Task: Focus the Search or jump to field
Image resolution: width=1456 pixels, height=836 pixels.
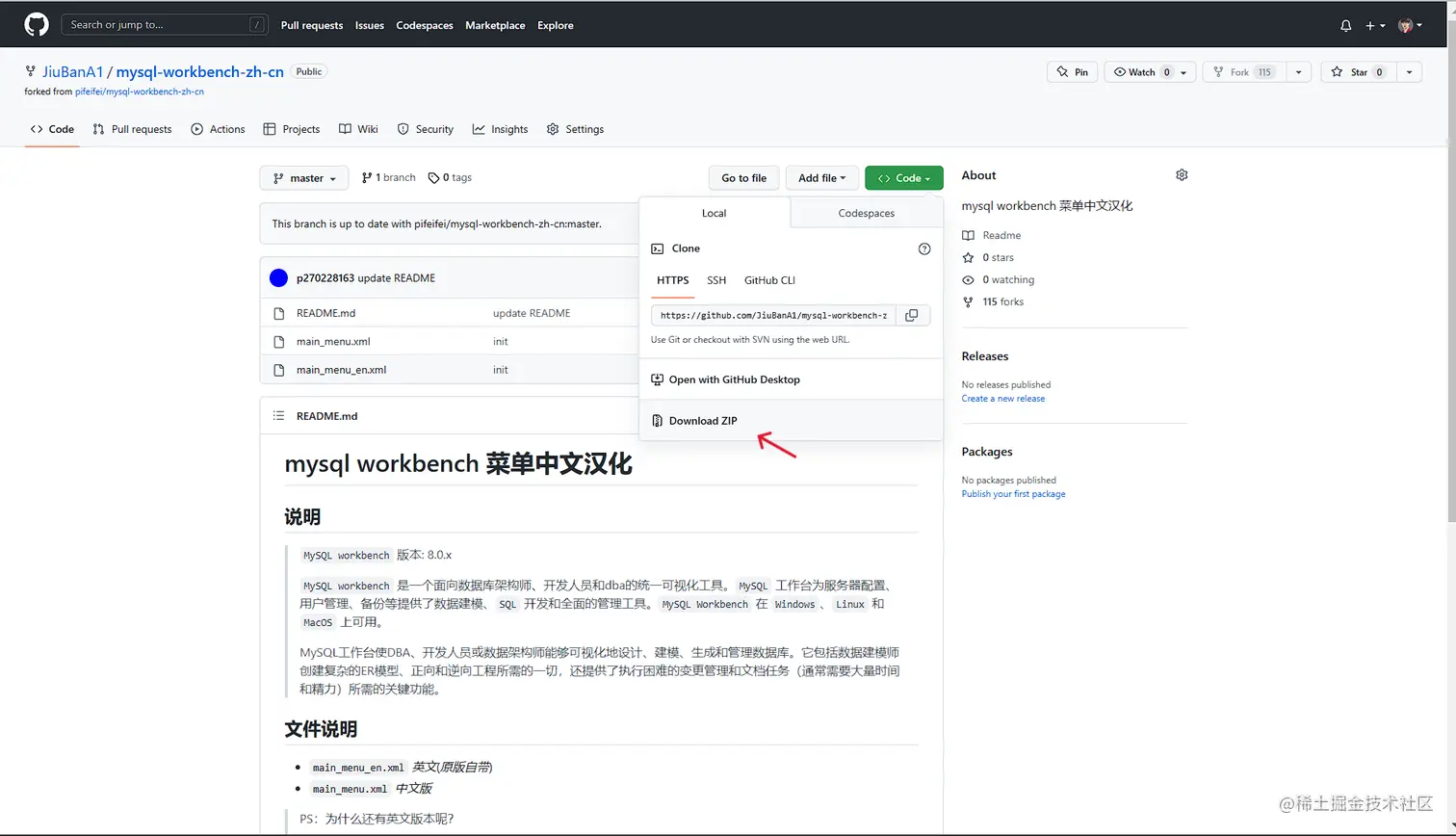Action: point(165,25)
